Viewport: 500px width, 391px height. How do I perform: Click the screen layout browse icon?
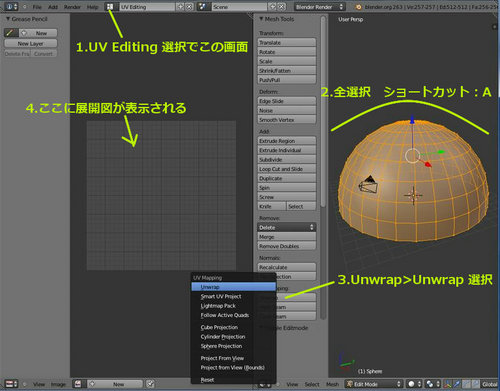[x=110, y=7]
